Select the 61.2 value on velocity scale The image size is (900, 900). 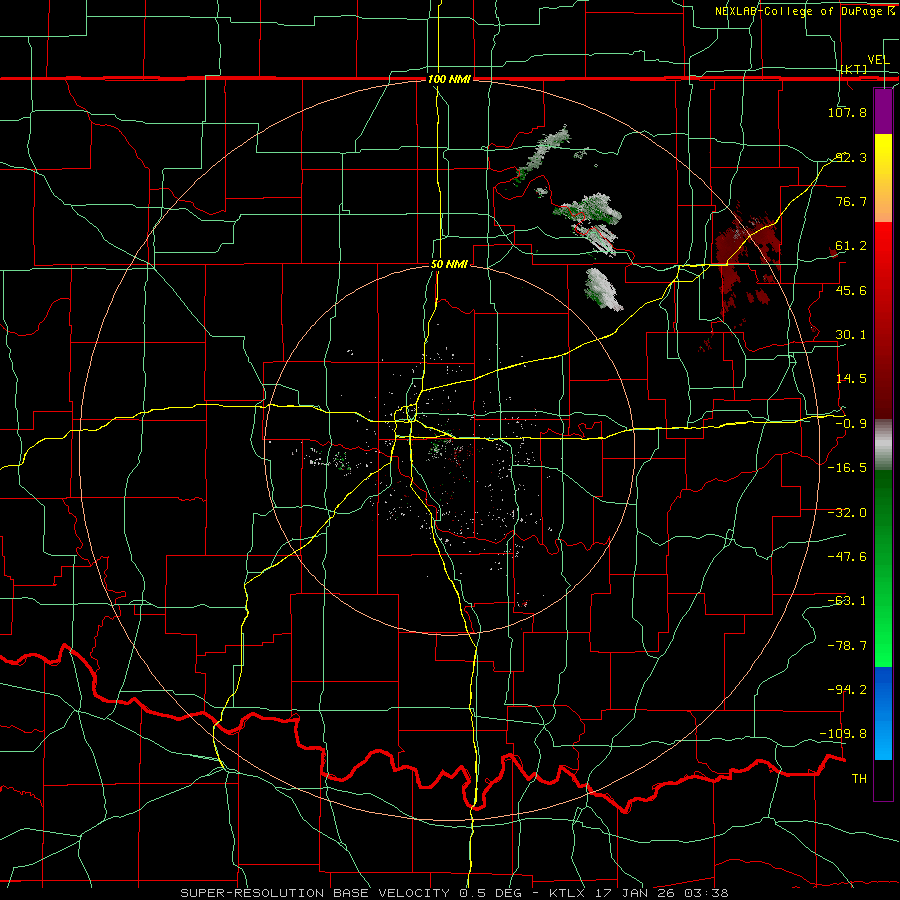click(x=851, y=246)
